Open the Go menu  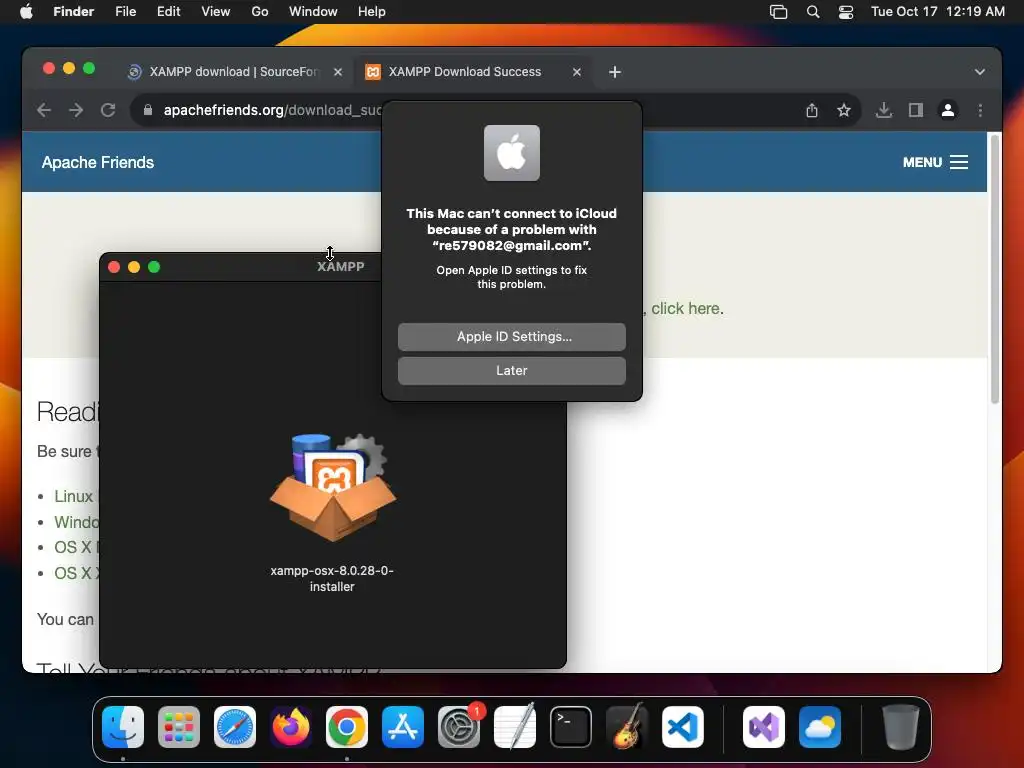(260, 12)
